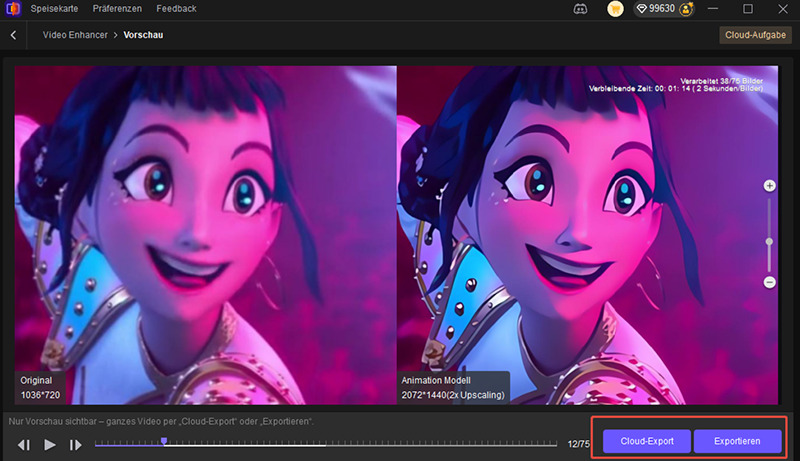Close the application window
The height and width of the screenshot is (461, 800).
[783, 9]
